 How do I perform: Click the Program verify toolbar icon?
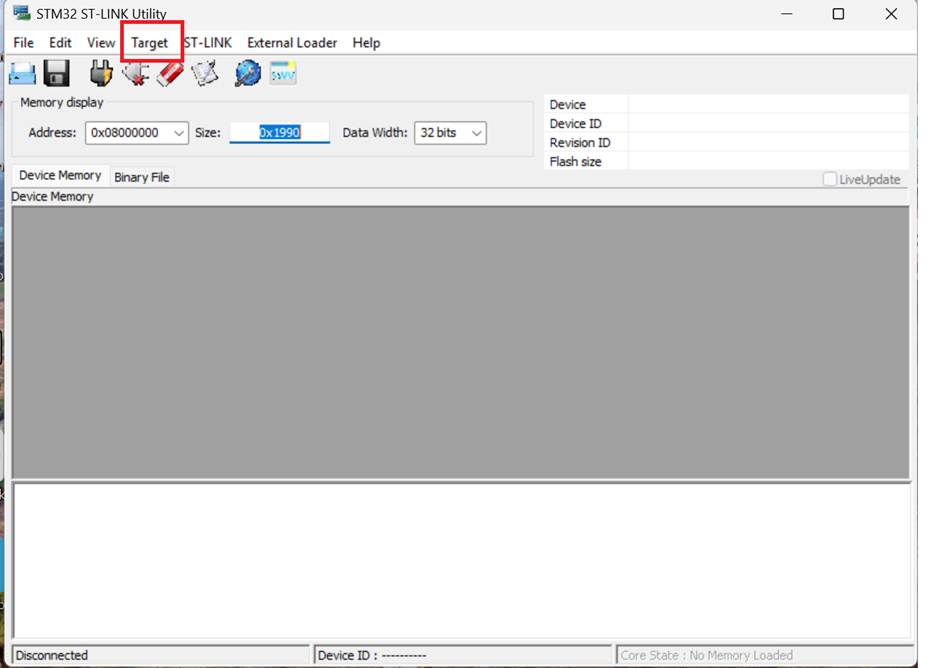205,73
